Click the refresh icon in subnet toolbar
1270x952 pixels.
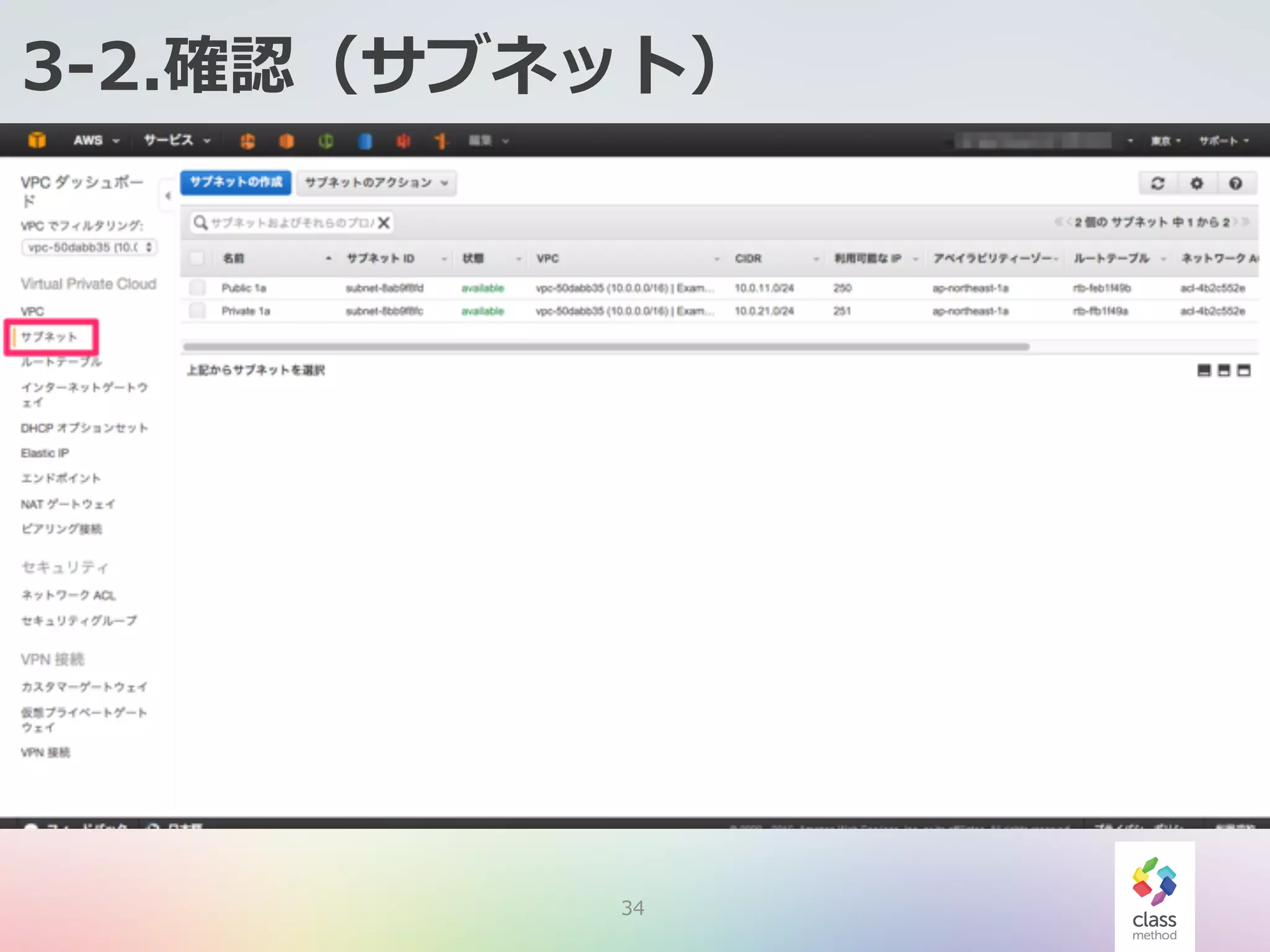(1158, 183)
